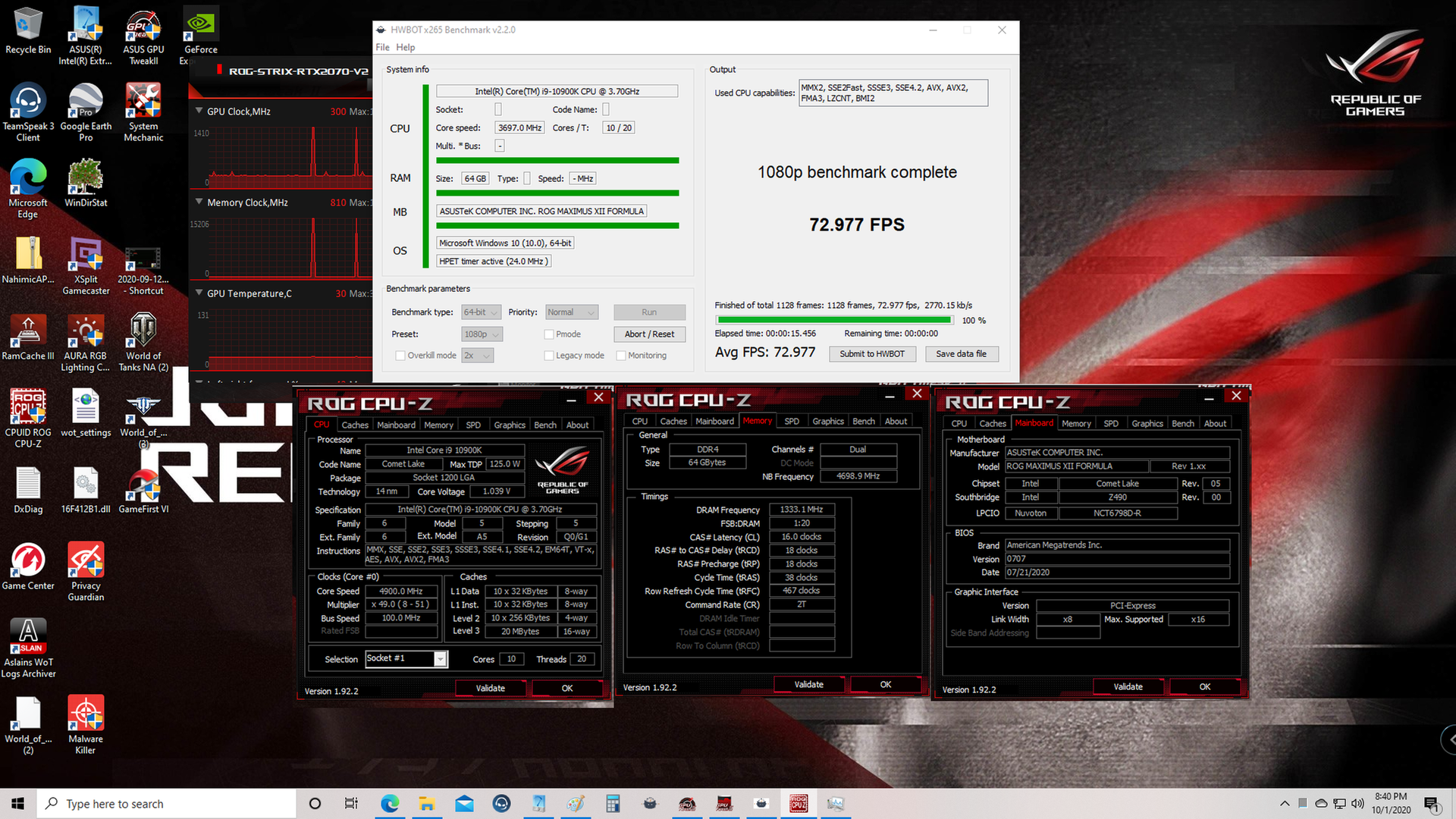The height and width of the screenshot is (819, 1456).
Task: Open Google Earth Pro desktop icon
Action: coord(86,113)
